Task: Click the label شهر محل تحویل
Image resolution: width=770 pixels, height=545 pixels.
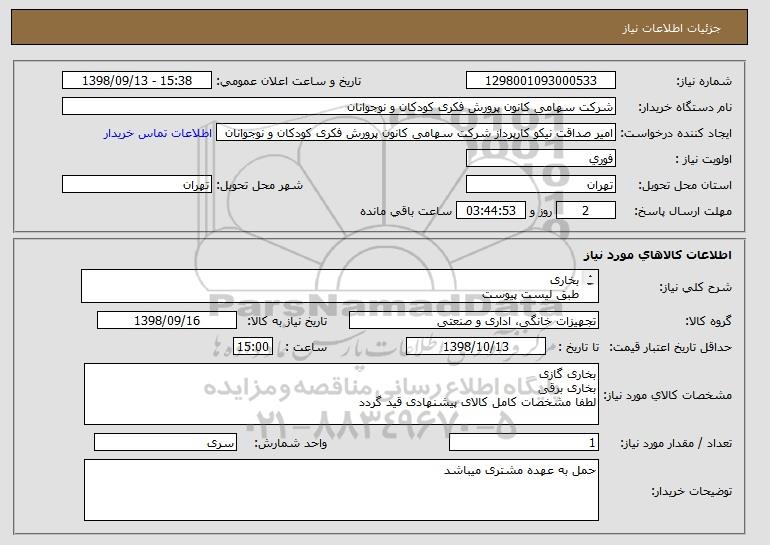Action: click(x=260, y=185)
